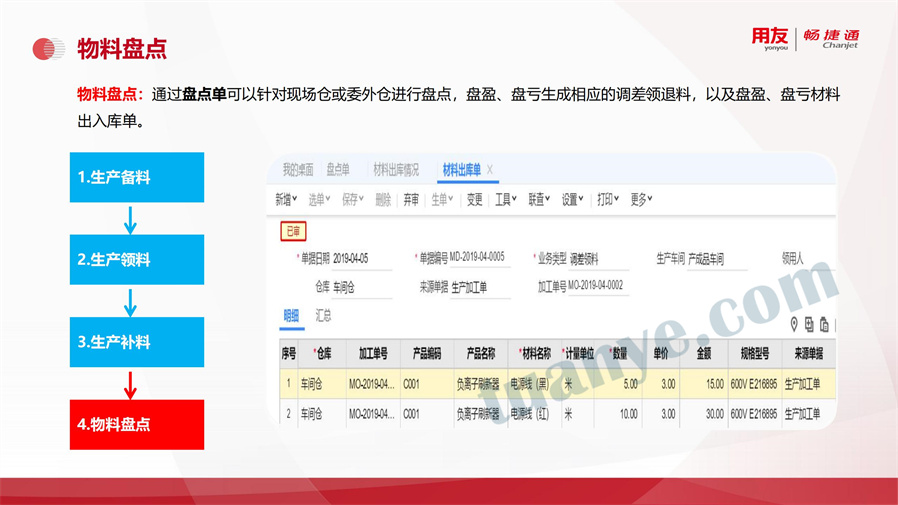Select row number 1 in table
The image size is (898, 505).
(289, 384)
